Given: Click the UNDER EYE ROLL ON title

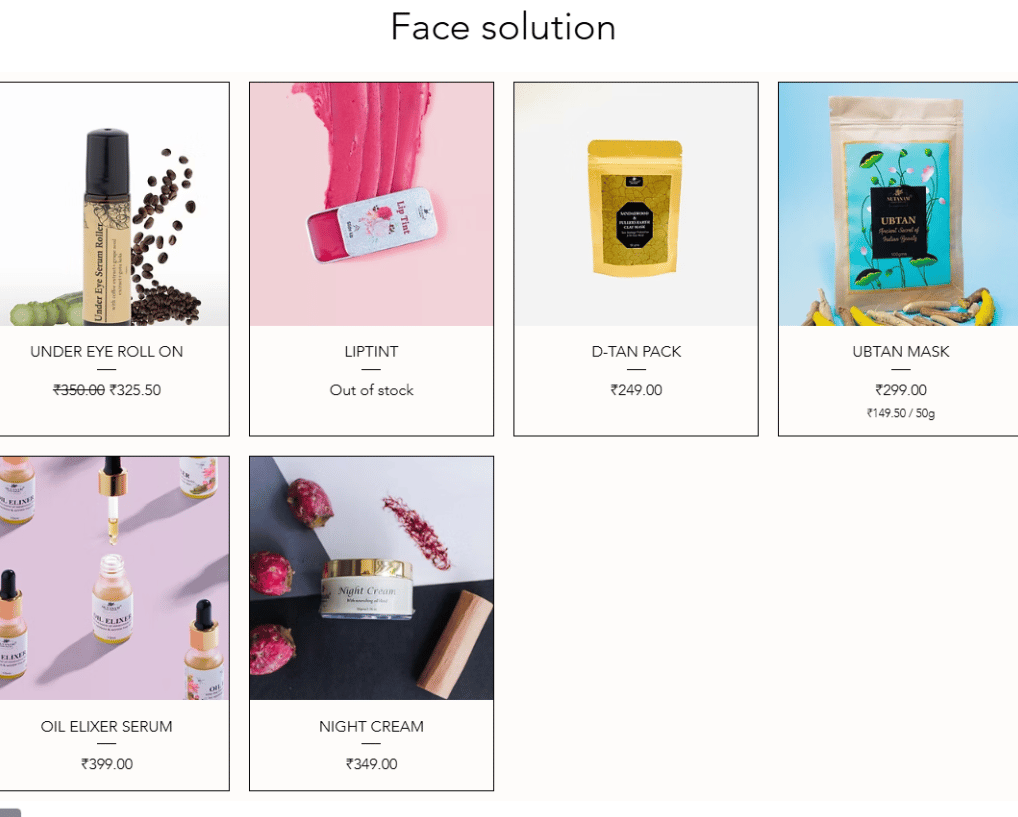Looking at the screenshot, I should pos(106,351).
